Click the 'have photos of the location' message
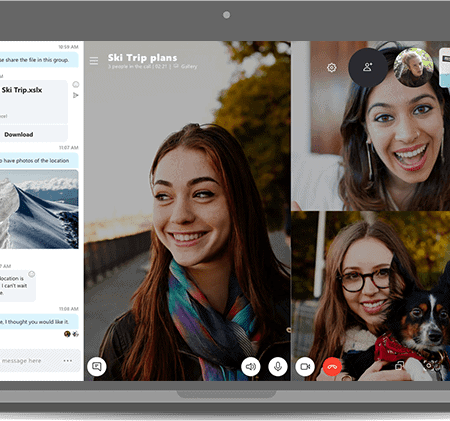The image size is (450, 421). [x=39, y=161]
